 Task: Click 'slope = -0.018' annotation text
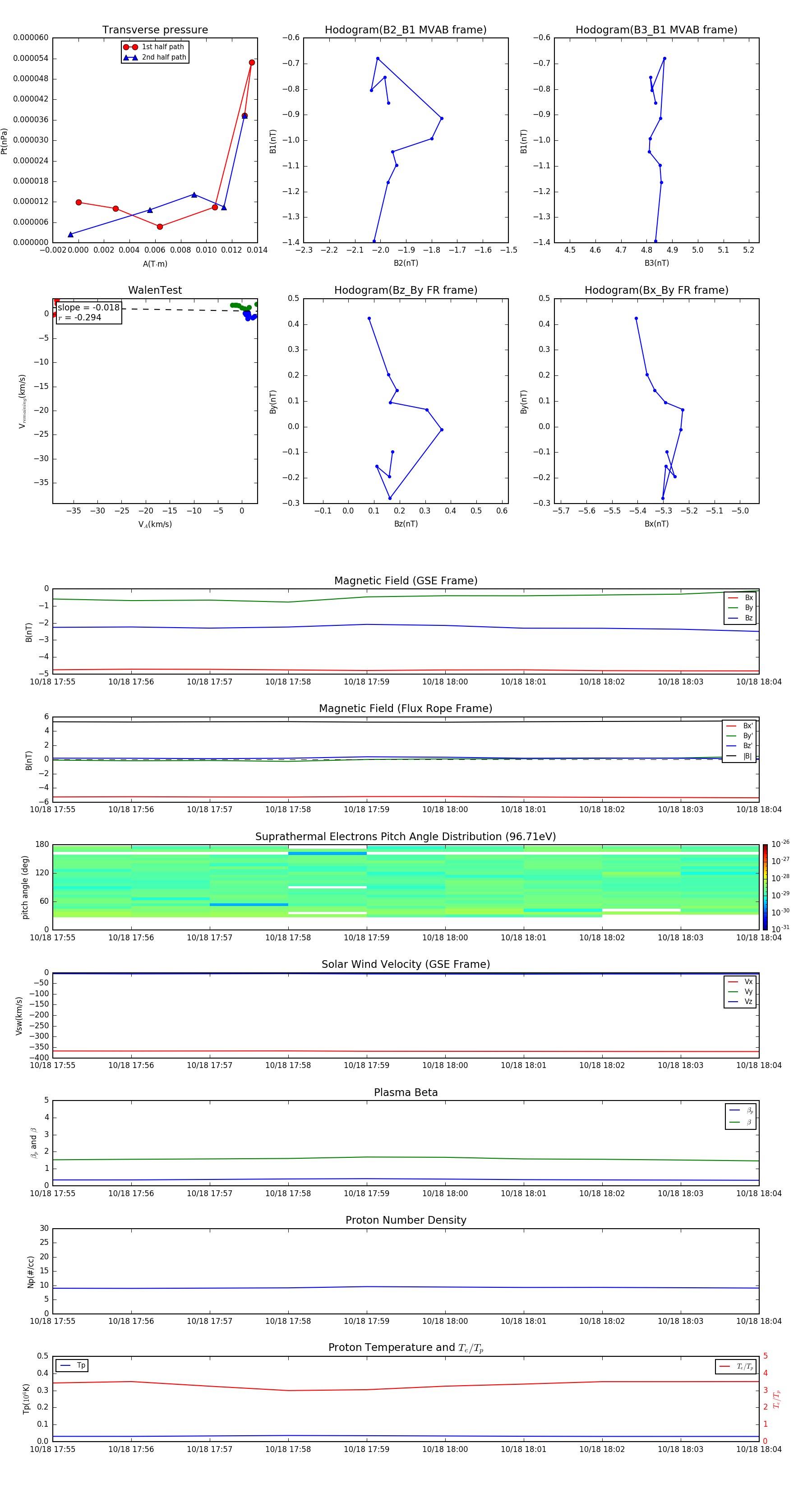88,308
